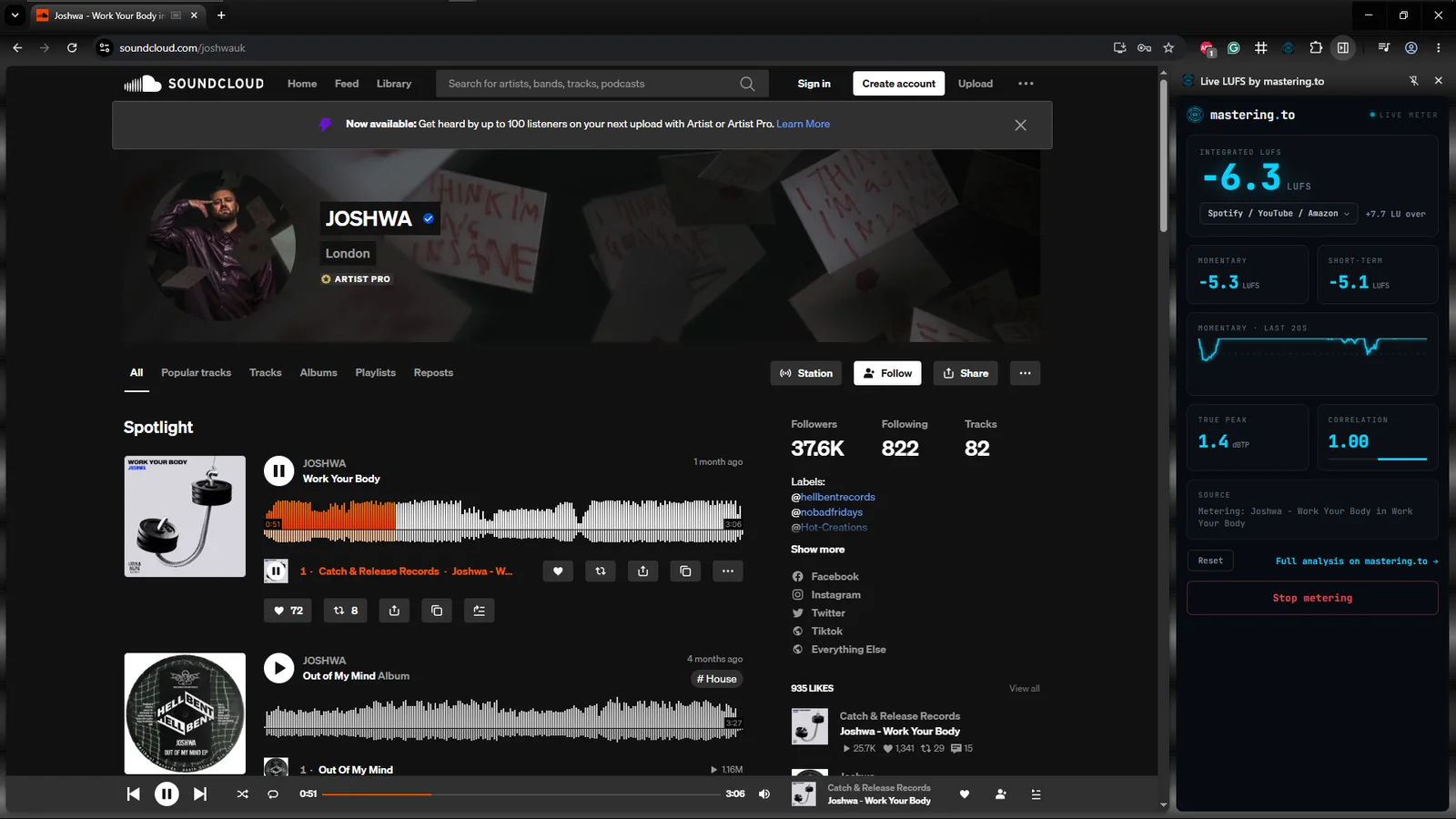The width and height of the screenshot is (1456, 819).
Task: Follow the Joshwa profile
Action: (x=887, y=373)
